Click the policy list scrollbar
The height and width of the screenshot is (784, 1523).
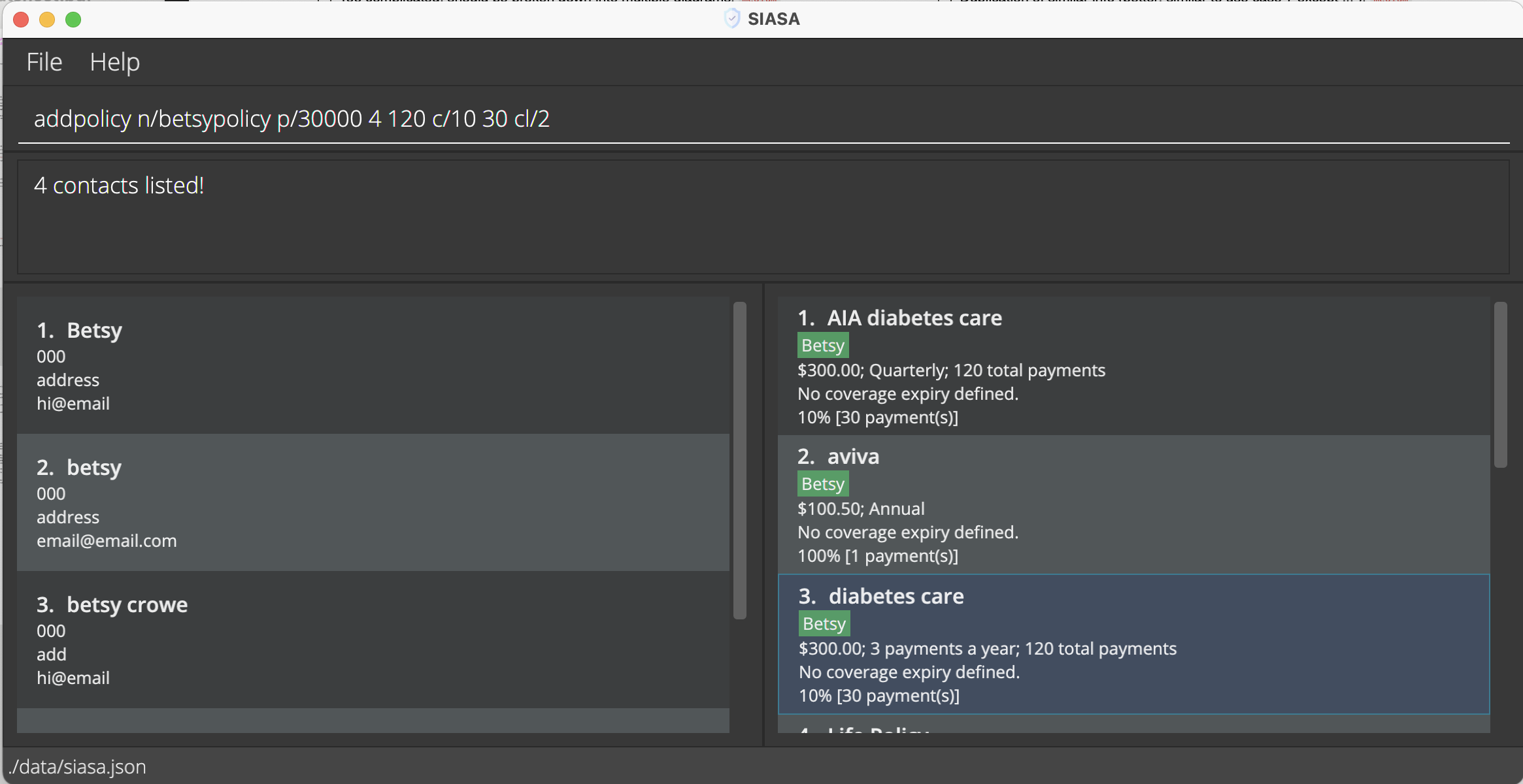(x=1500, y=385)
